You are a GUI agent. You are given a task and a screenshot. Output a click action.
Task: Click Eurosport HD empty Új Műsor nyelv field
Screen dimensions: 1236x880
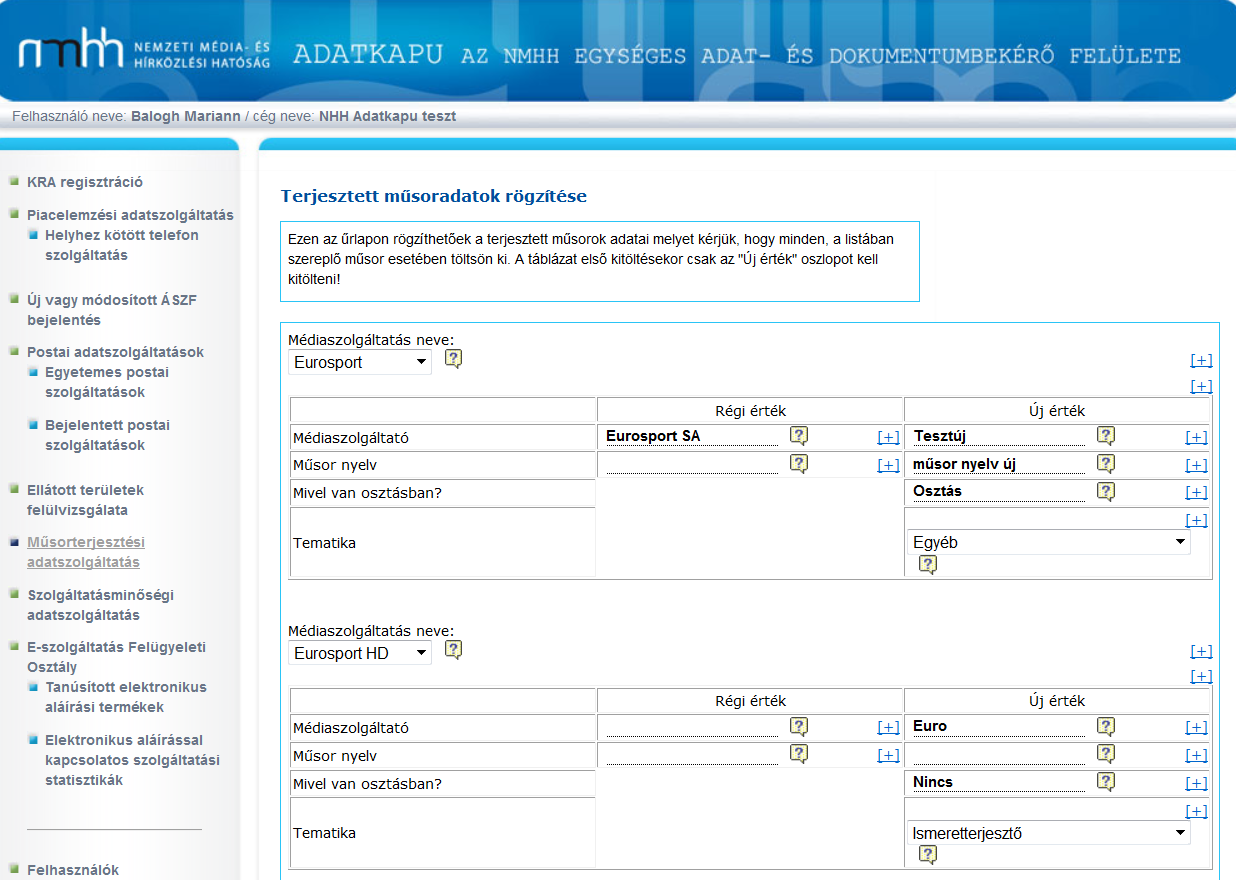[x=999, y=755]
